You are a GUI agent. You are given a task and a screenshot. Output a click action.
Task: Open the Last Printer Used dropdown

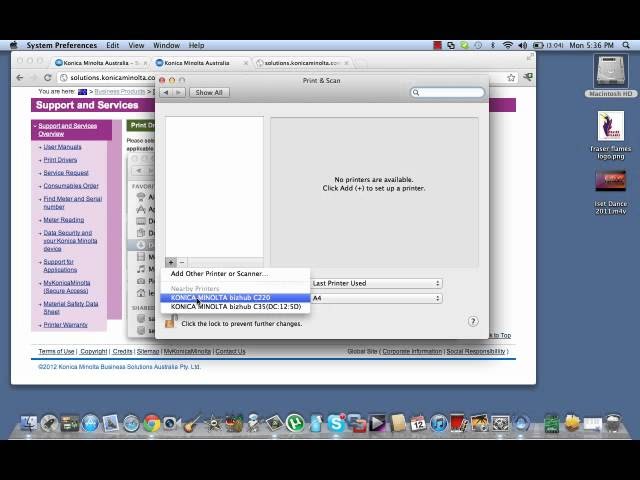click(377, 283)
